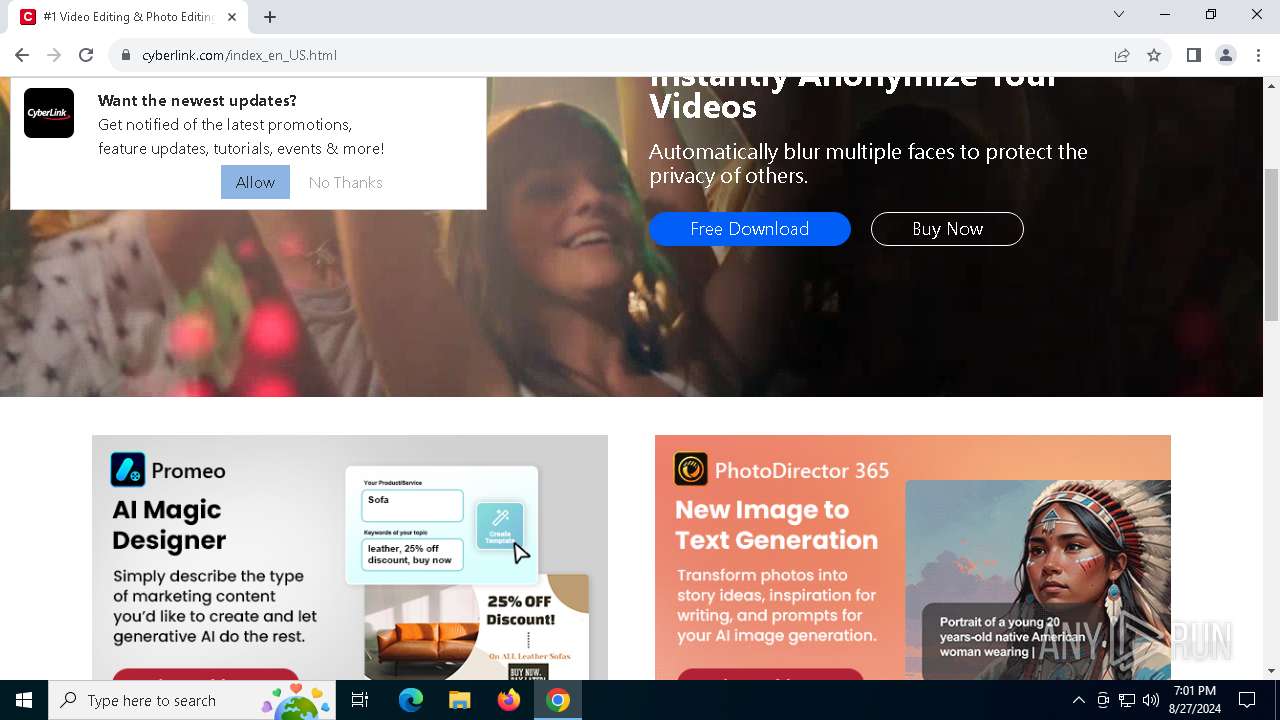Open the taskbar clock and calendar
Viewport: 1280px width, 720px height.
1194,700
